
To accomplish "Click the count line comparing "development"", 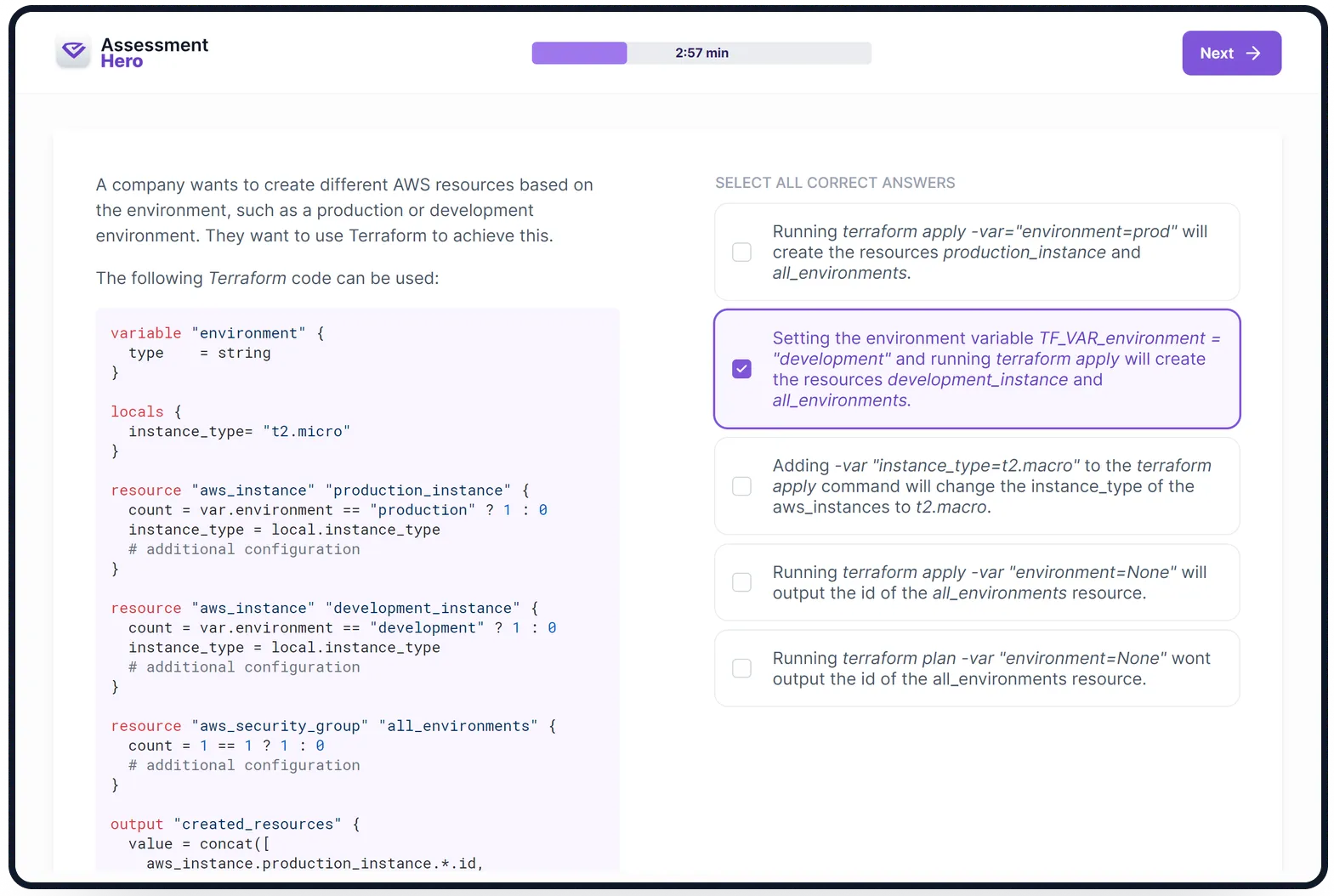I will coord(343,627).
